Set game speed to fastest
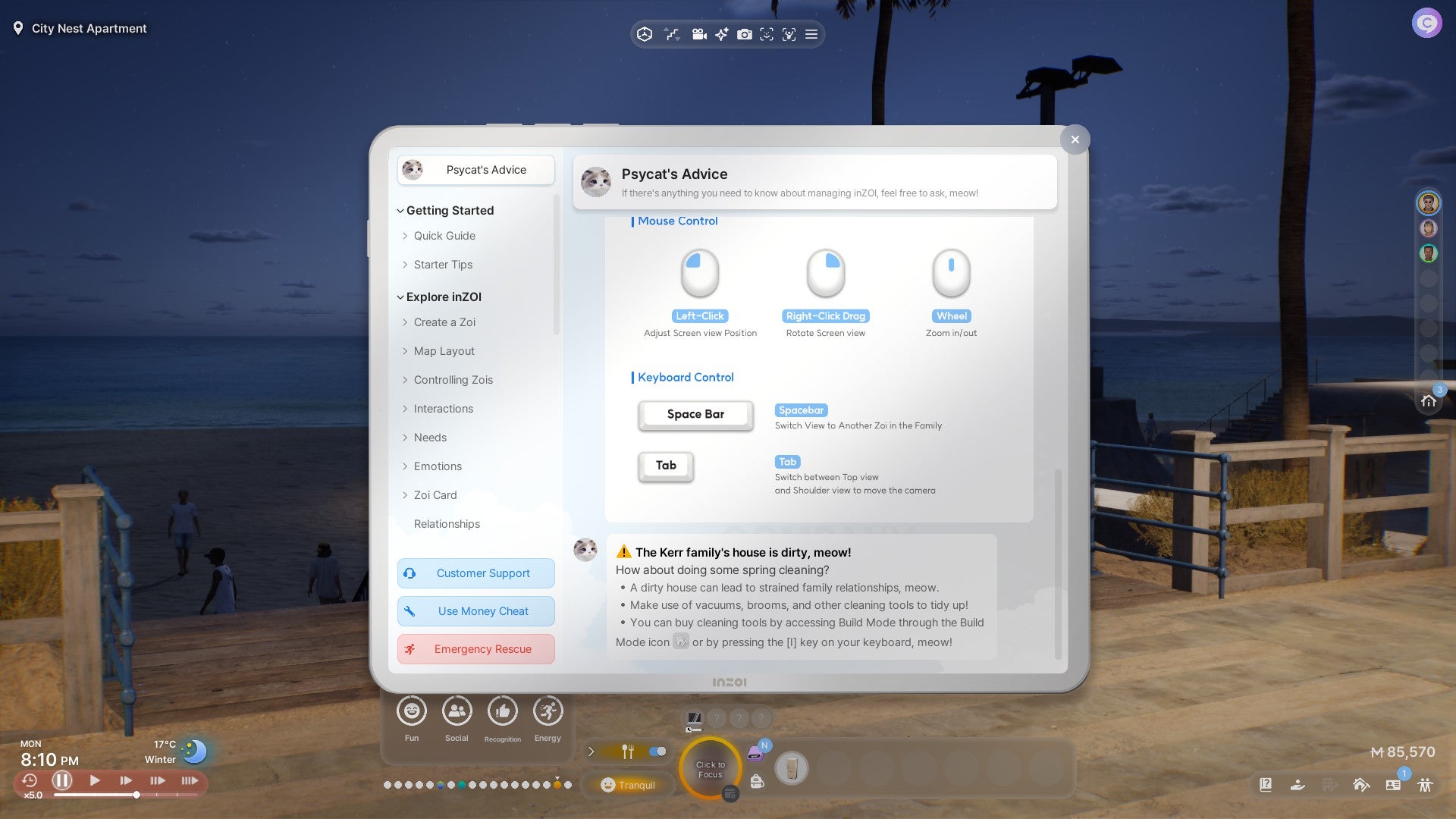The height and width of the screenshot is (819, 1456). pos(190,780)
